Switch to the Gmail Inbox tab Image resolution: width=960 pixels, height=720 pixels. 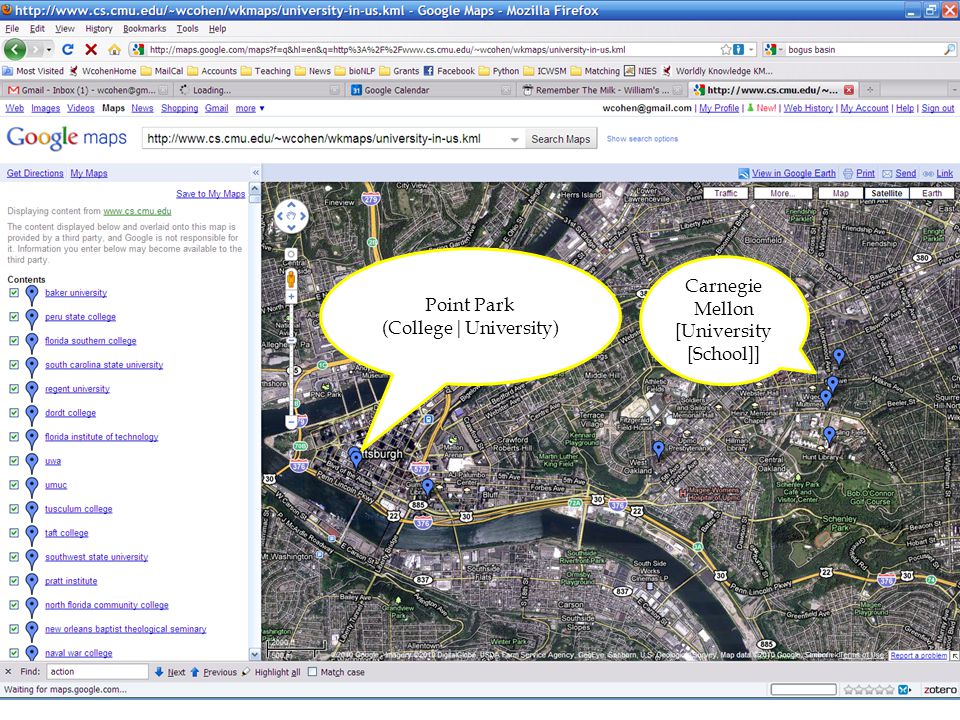coord(87,90)
